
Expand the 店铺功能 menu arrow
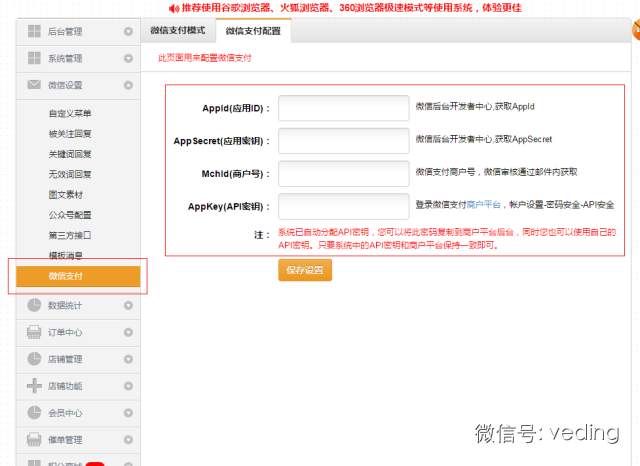coord(128,386)
